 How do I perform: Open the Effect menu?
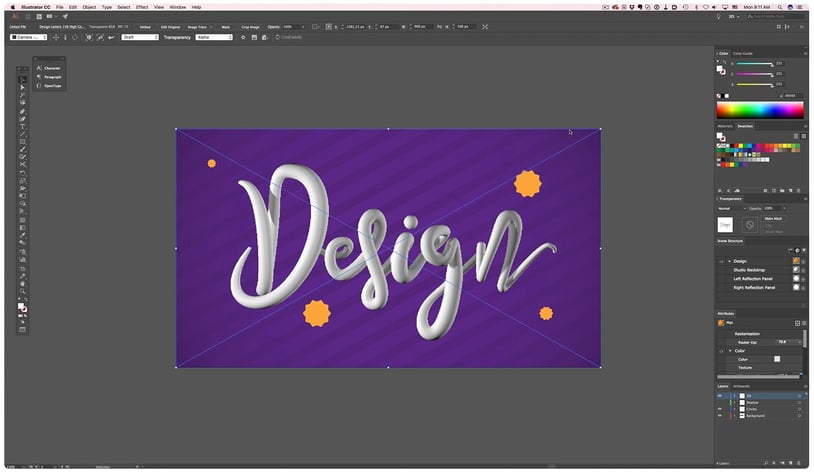pyautogui.click(x=142, y=7)
